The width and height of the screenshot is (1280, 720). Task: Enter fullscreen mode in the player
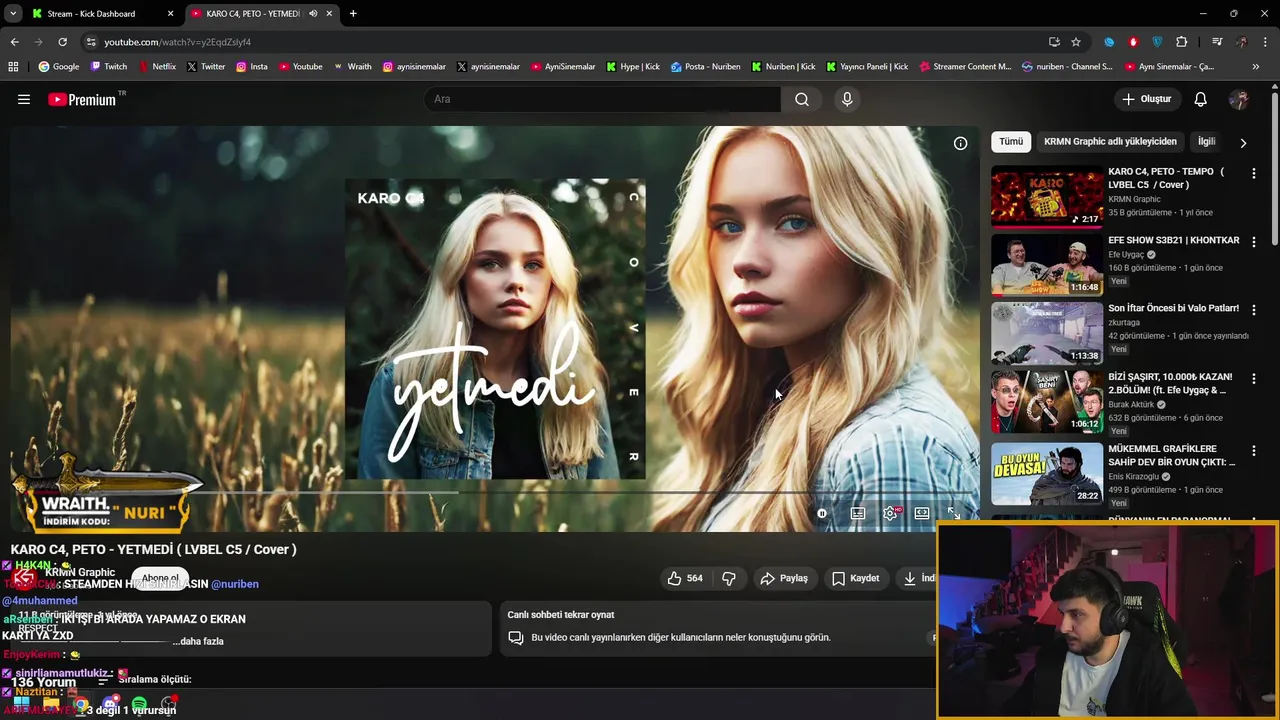954,513
